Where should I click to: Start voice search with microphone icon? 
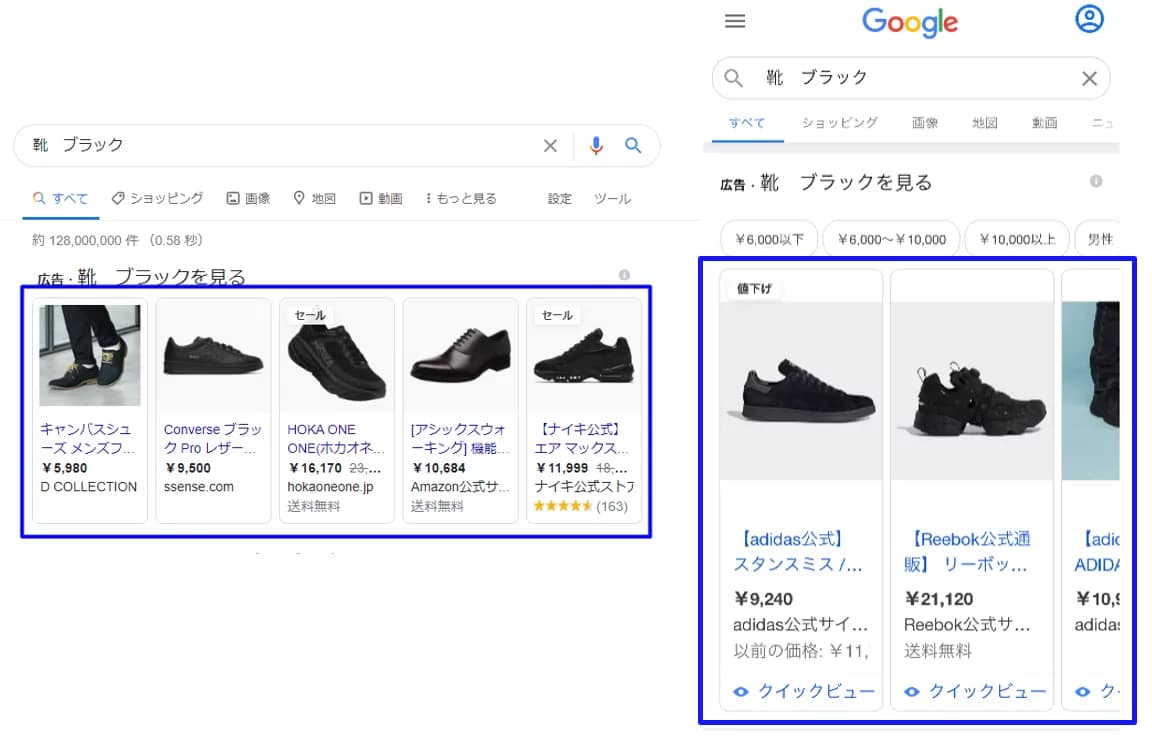point(596,146)
